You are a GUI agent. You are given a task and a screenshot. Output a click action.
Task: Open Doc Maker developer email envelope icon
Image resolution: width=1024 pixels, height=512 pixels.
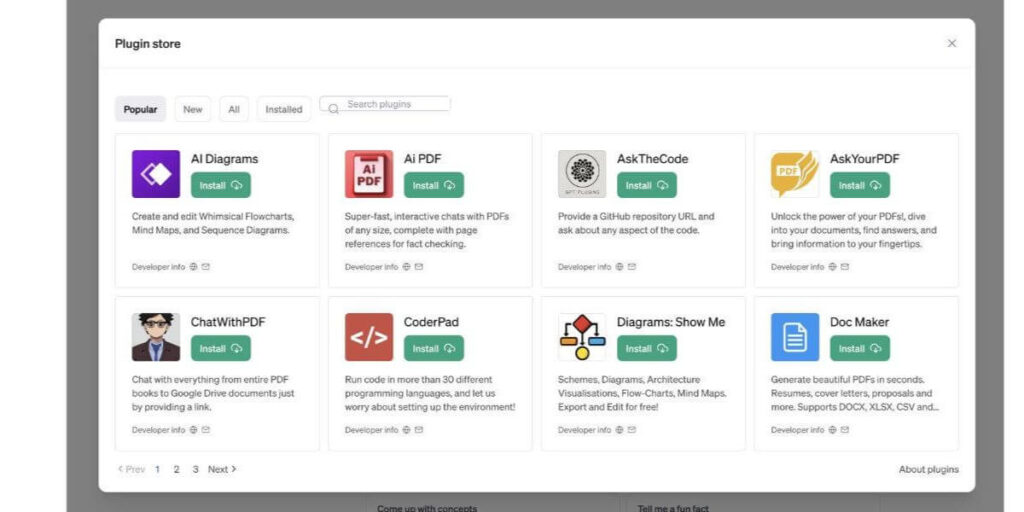(x=844, y=430)
